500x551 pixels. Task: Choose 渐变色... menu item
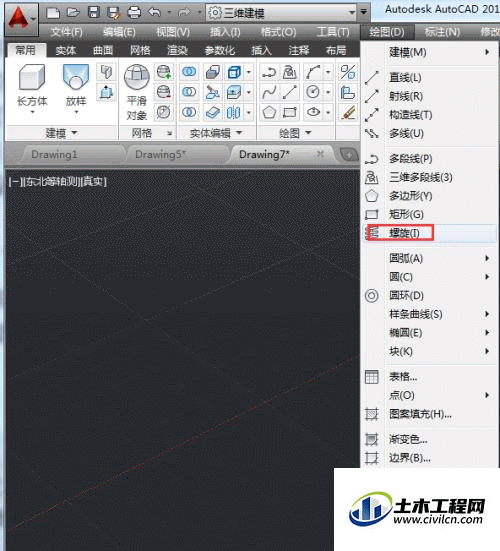[429, 439]
